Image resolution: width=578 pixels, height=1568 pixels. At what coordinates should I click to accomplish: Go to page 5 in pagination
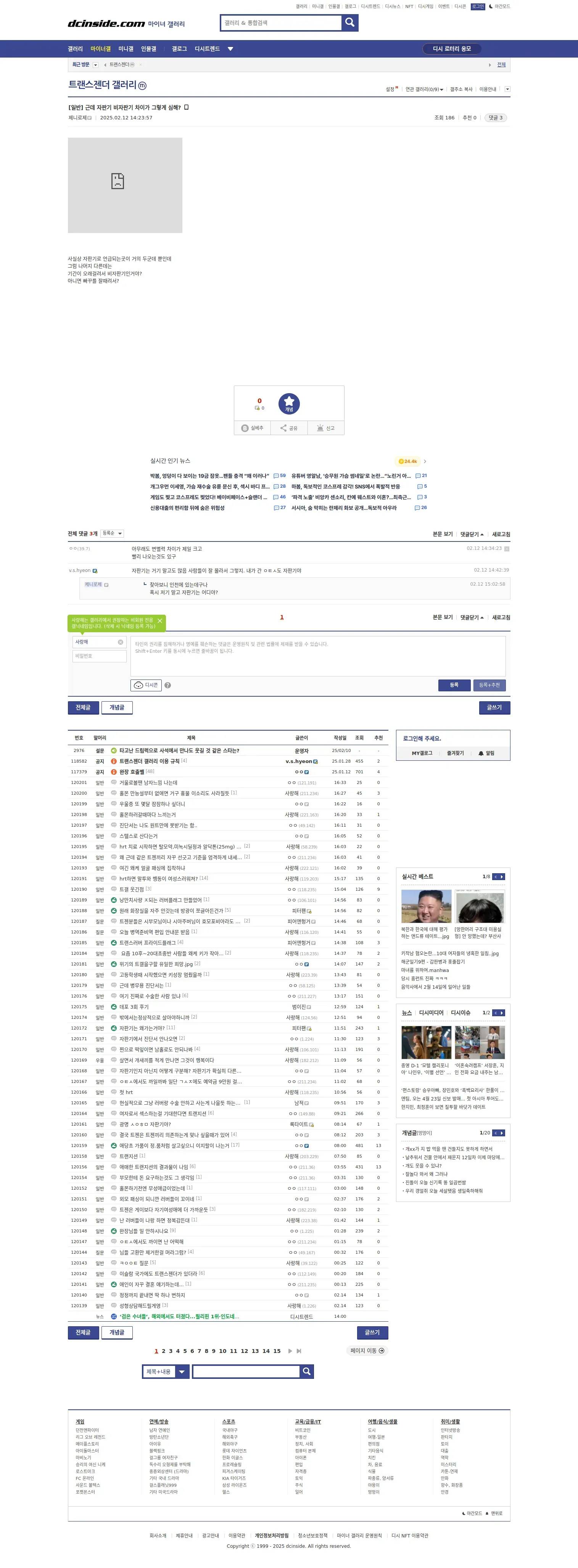(185, 1351)
